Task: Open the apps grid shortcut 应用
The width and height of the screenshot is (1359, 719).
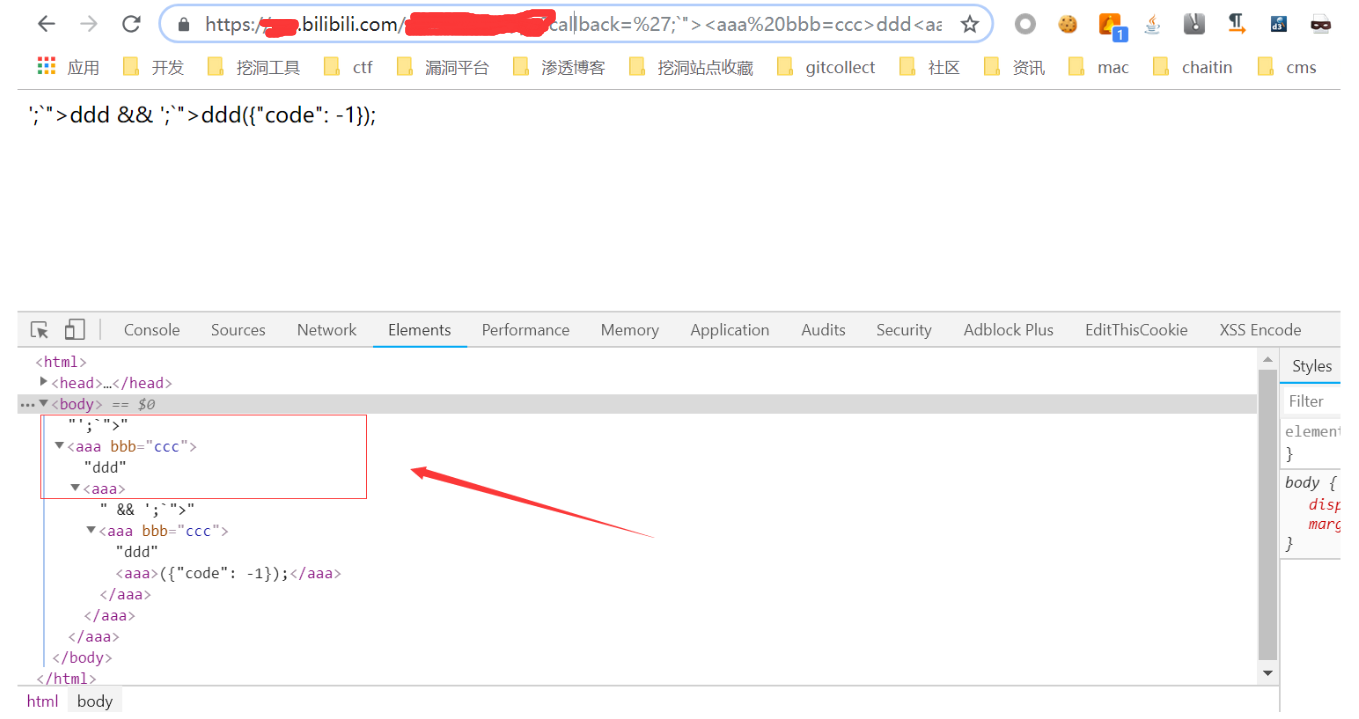Action: (68, 67)
